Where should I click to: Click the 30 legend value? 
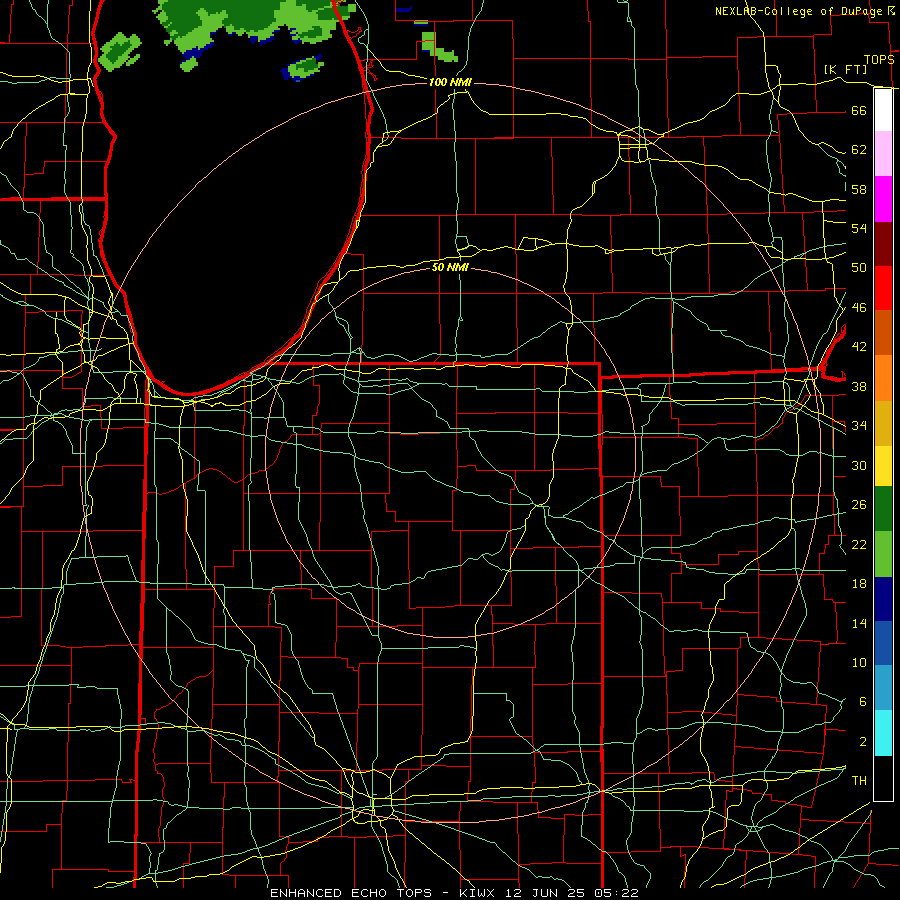click(859, 465)
